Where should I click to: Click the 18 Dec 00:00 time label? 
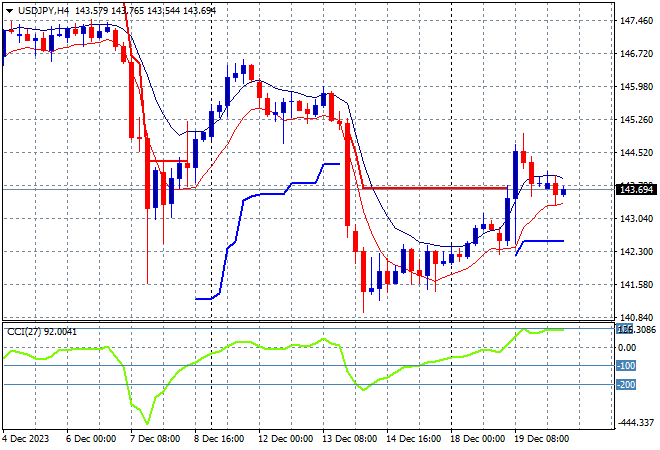pos(478,439)
